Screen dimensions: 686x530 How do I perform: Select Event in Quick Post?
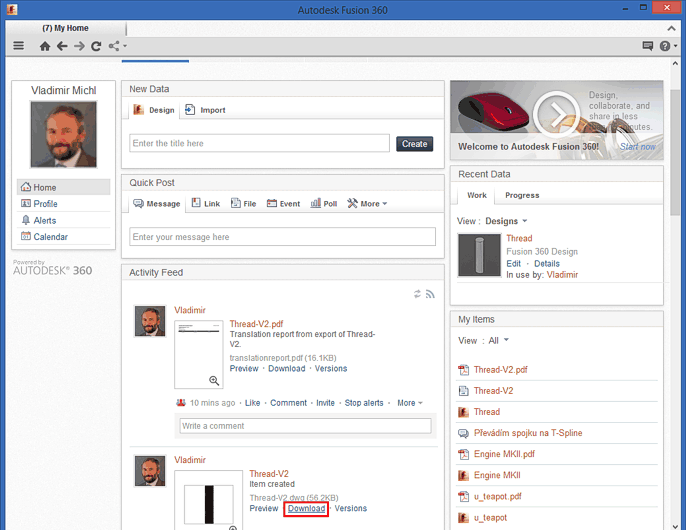click(283, 204)
